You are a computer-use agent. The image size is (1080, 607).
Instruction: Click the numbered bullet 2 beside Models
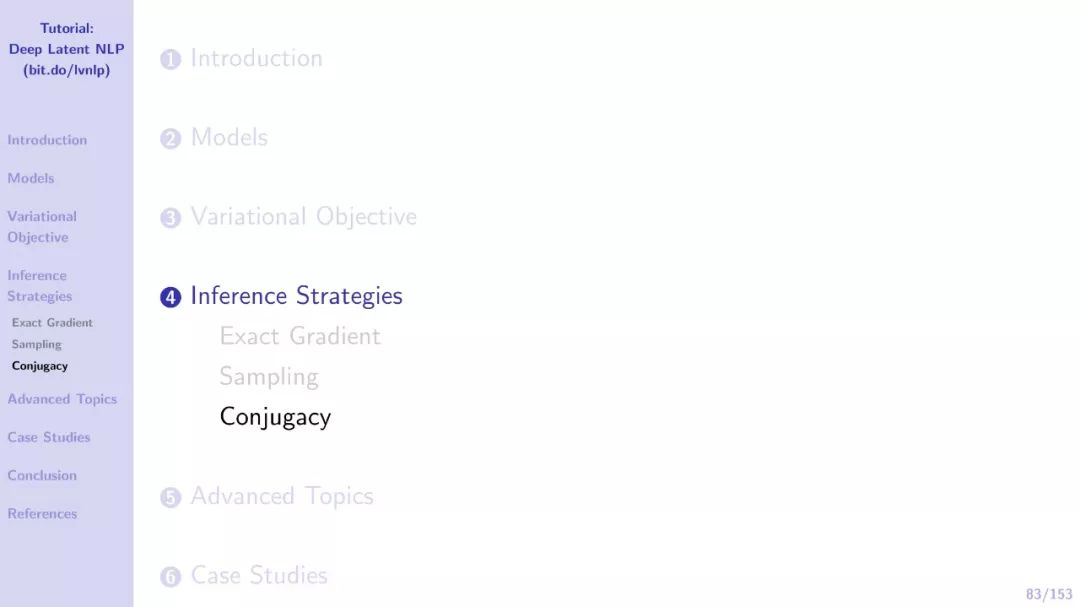(x=170, y=138)
